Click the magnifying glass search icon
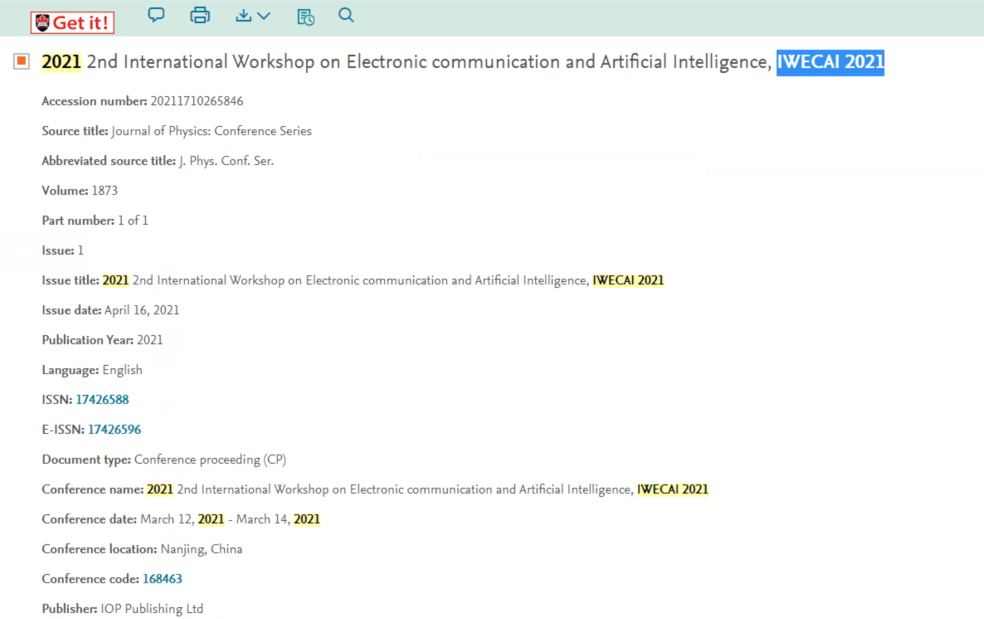 [346, 15]
